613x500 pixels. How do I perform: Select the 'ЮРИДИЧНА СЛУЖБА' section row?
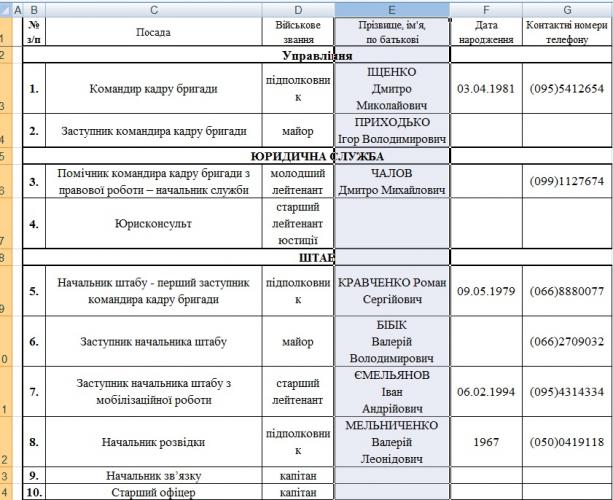(x=317, y=156)
